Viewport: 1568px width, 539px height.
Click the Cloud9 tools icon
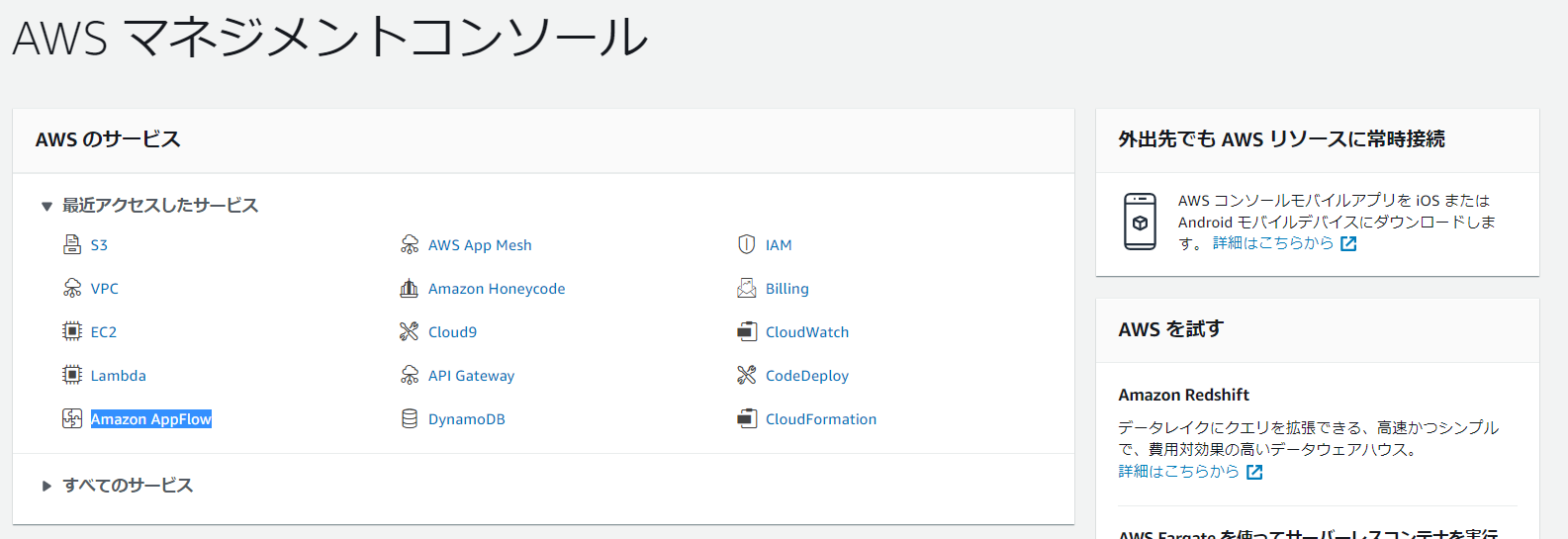tap(410, 331)
